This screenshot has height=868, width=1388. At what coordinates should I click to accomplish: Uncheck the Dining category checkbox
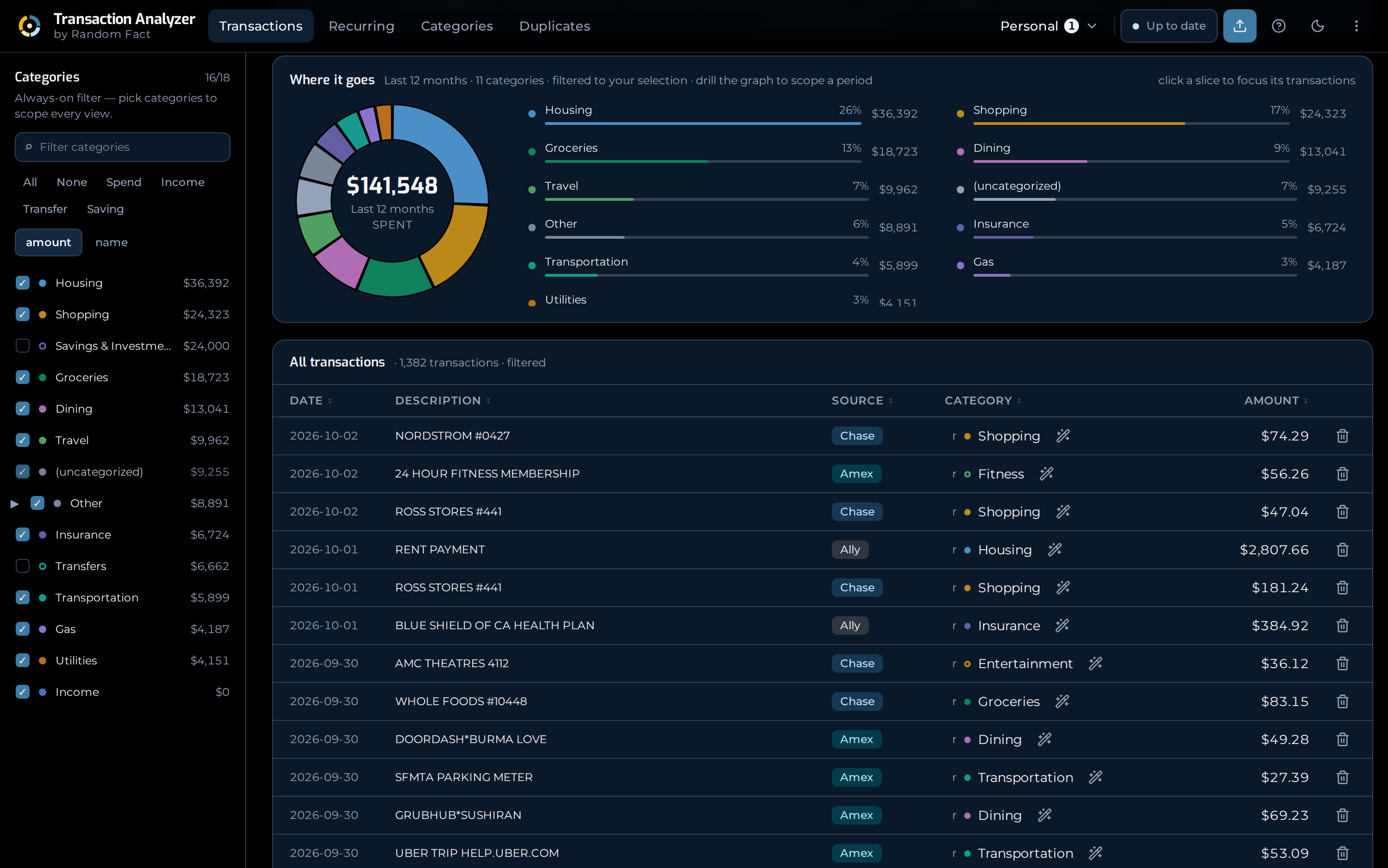tap(22, 409)
